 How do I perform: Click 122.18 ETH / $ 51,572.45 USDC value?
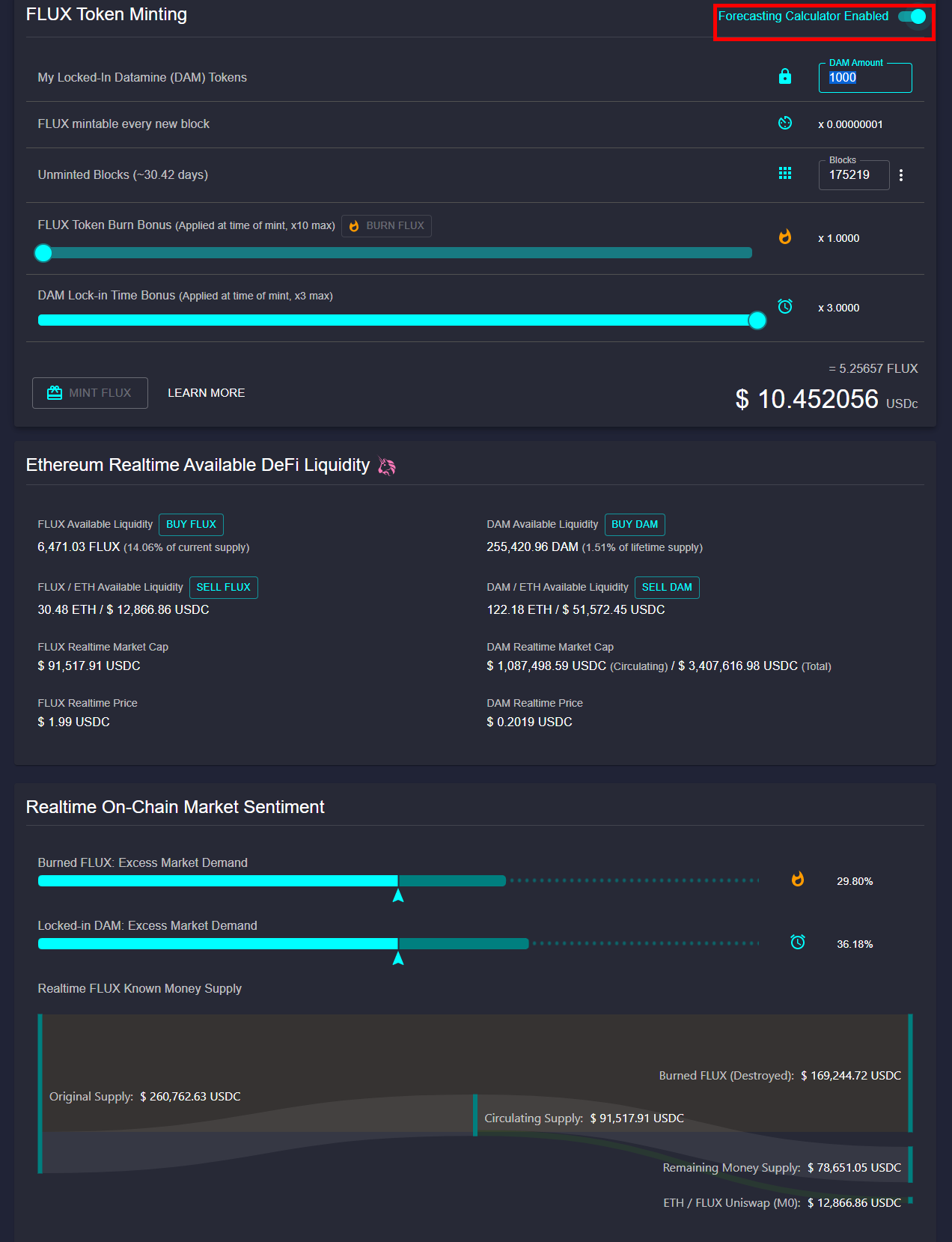pyautogui.click(x=576, y=610)
